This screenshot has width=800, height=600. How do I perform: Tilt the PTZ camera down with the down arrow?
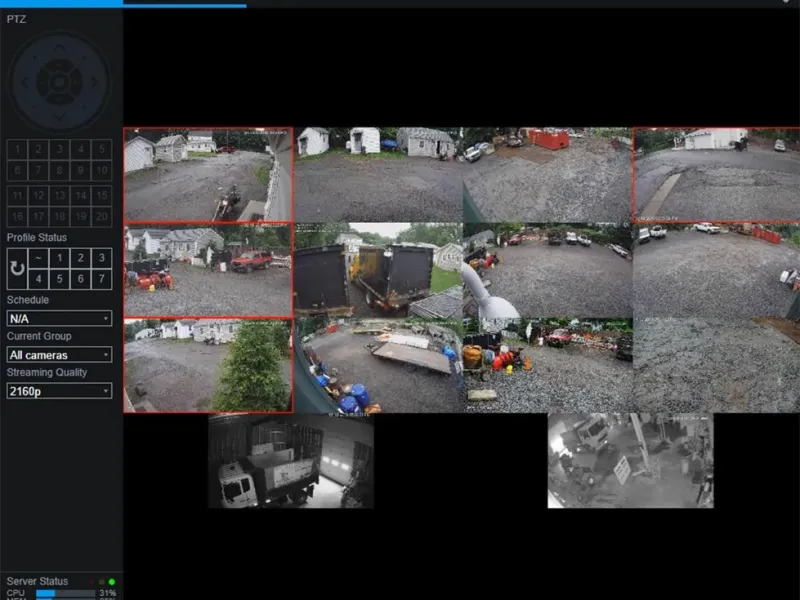point(60,116)
